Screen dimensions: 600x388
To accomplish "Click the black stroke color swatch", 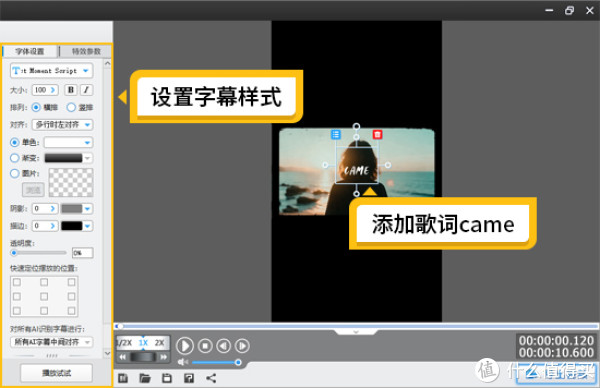I will click(x=72, y=226).
